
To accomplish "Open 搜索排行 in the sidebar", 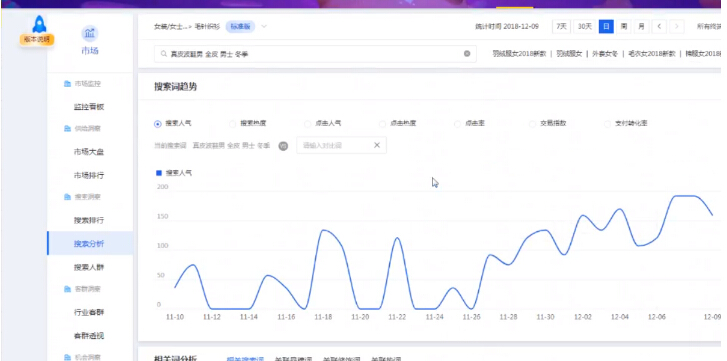I will click(89, 220).
